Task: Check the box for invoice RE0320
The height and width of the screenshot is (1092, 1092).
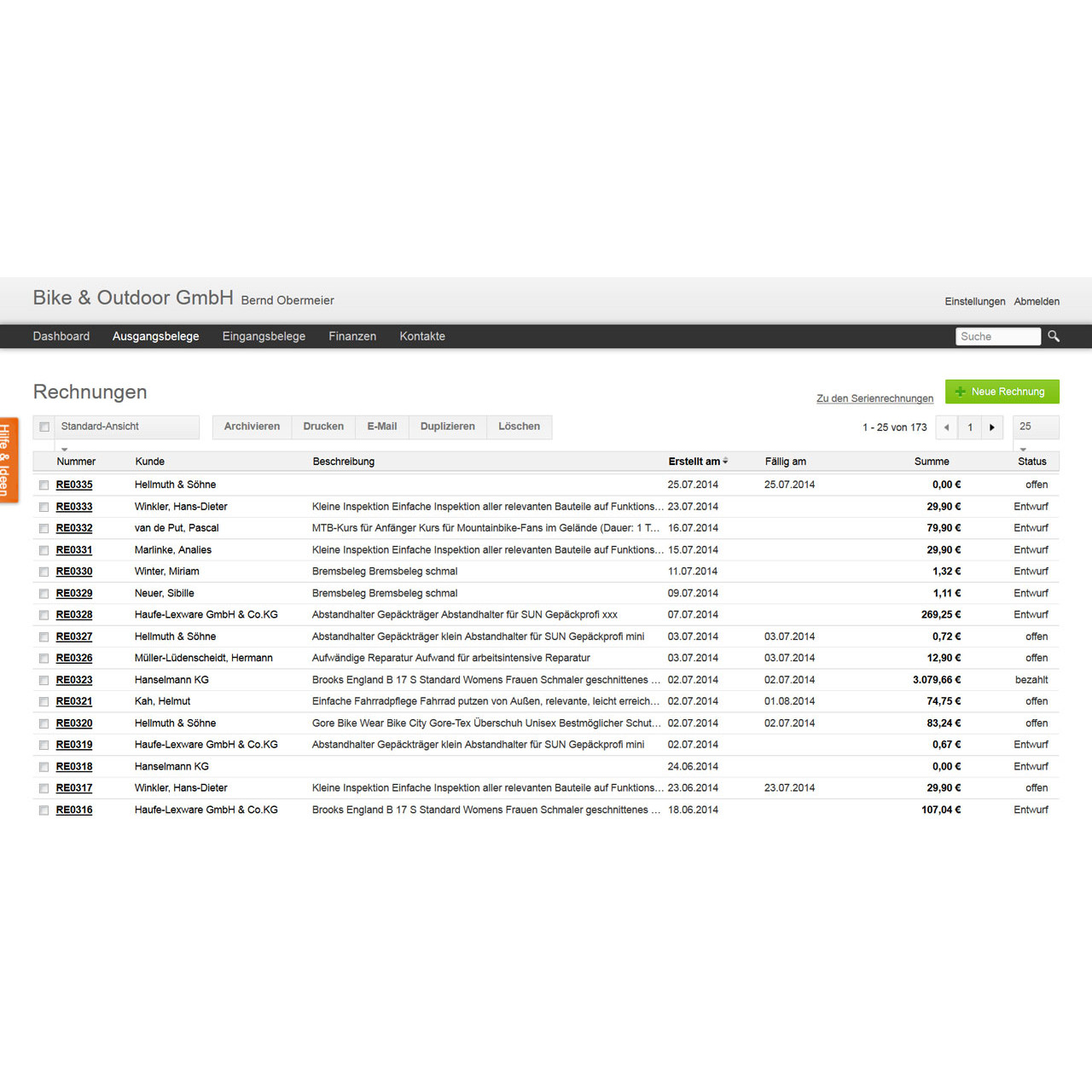Action: tap(44, 723)
